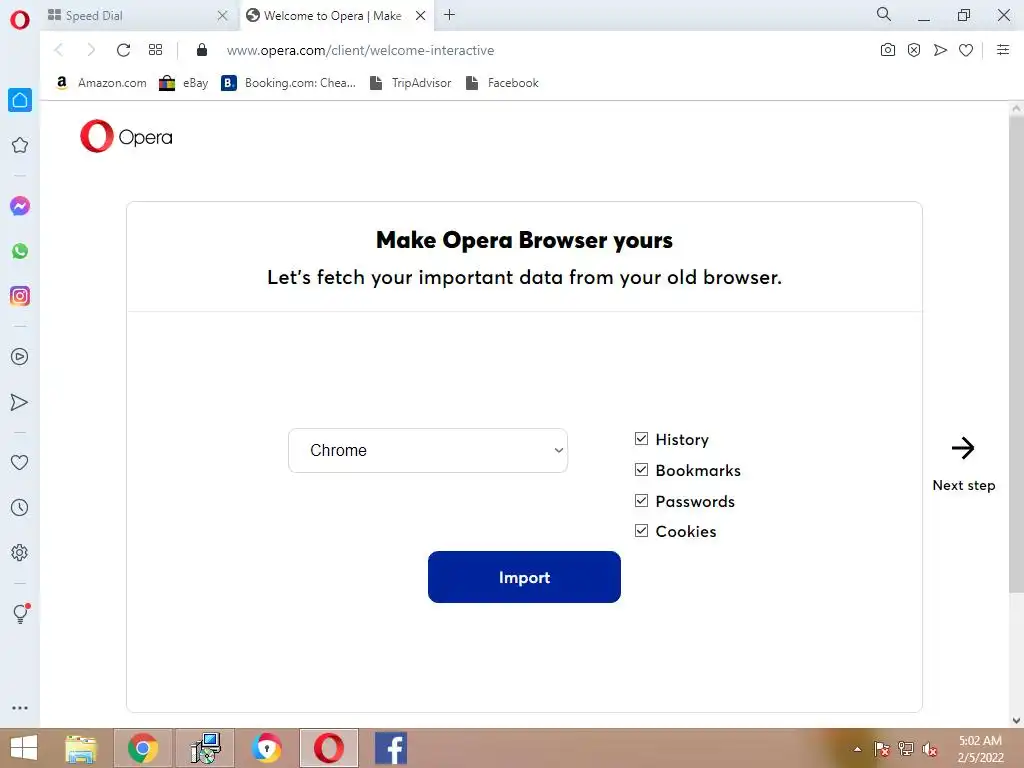
Task: Open Settings gear icon in sidebar
Action: coord(20,552)
